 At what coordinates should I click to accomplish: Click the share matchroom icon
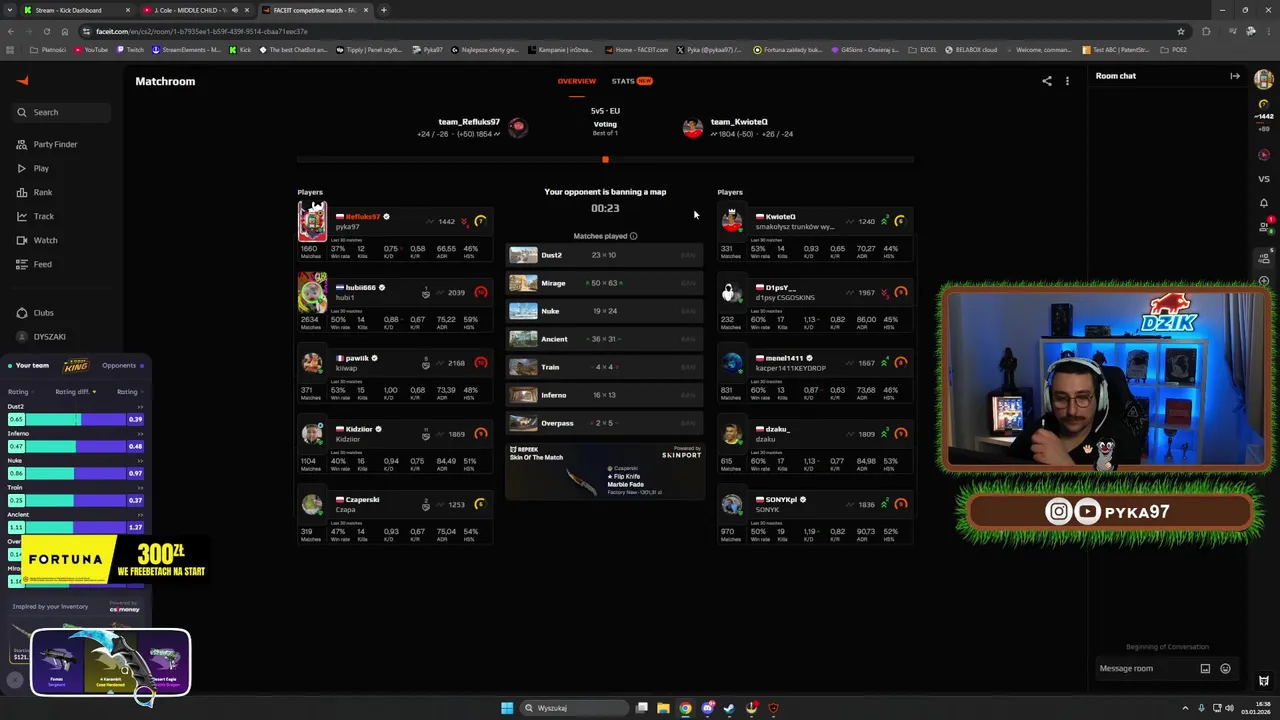point(1047,81)
